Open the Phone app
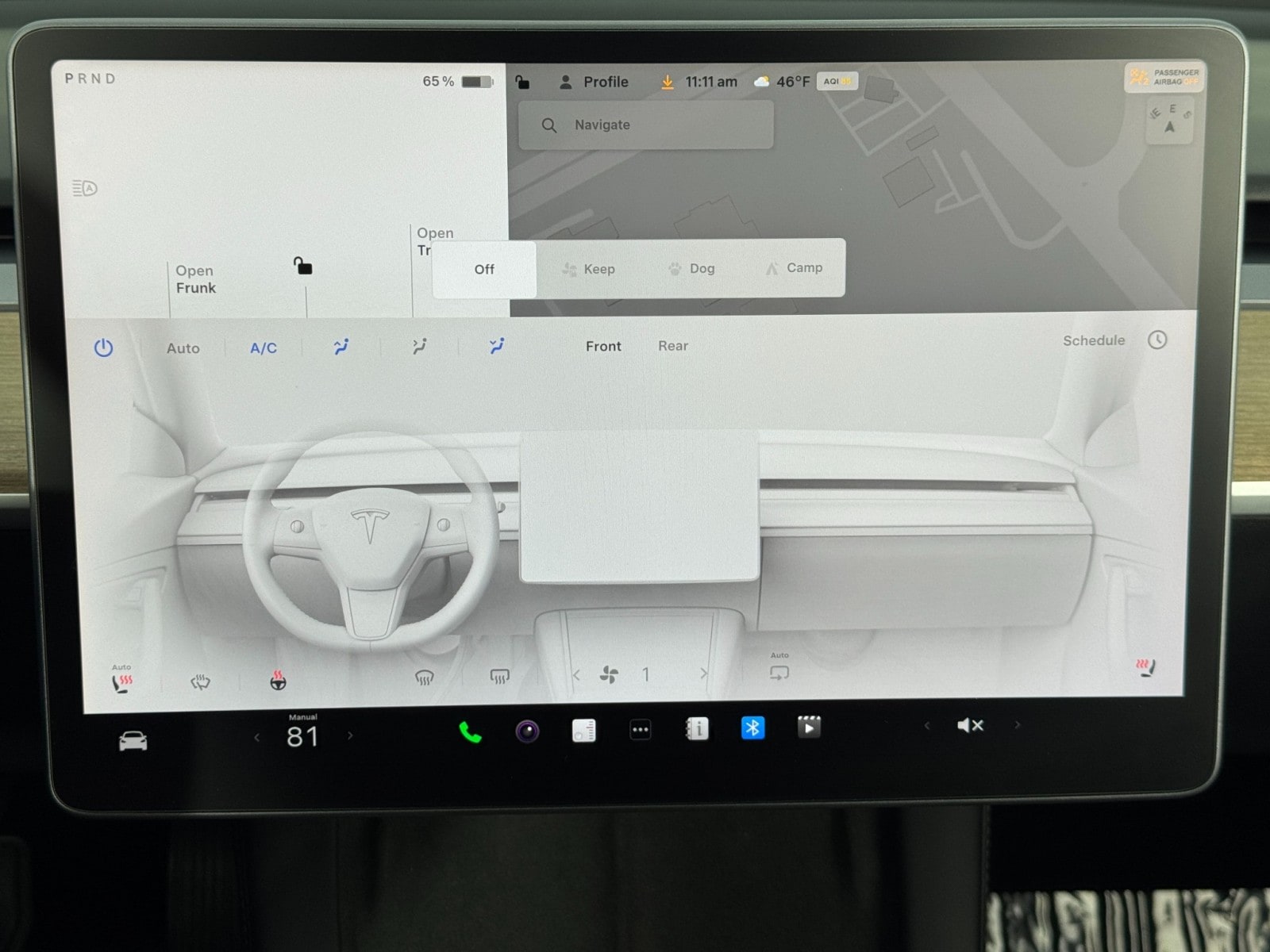Image resolution: width=1270 pixels, height=952 pixels. [x=470, y=731]
